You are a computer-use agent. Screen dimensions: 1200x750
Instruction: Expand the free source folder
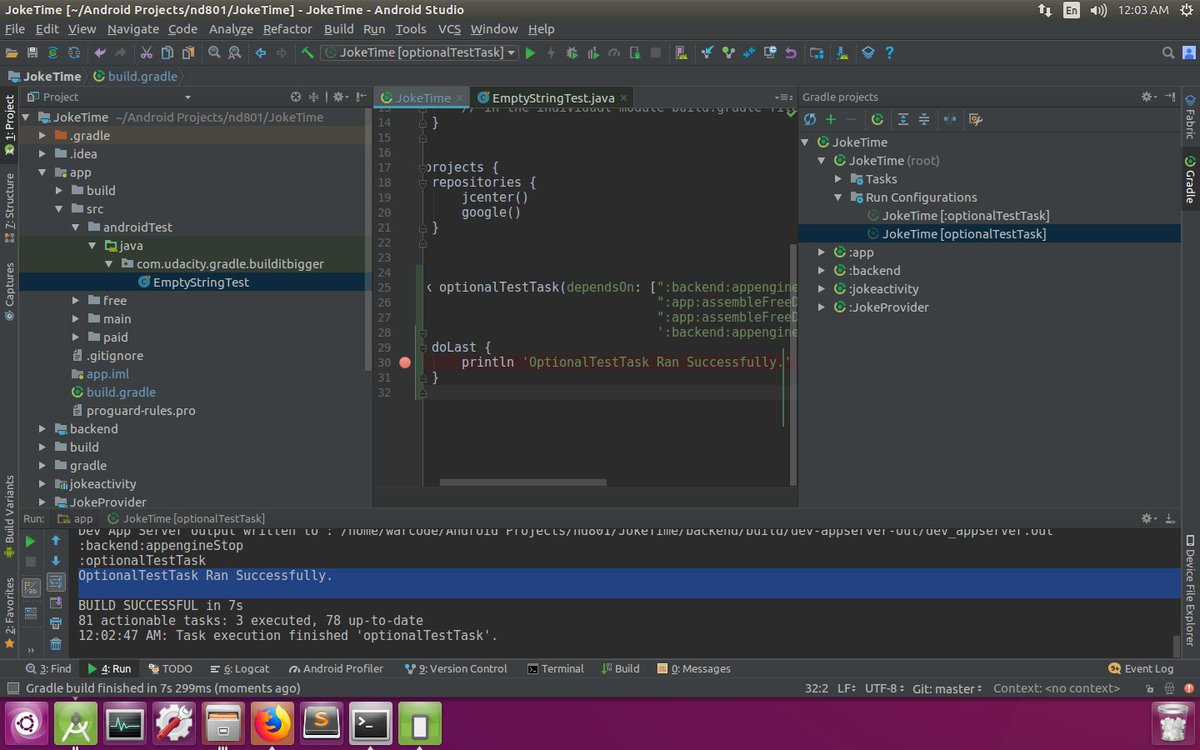click(x=76, y=300)
